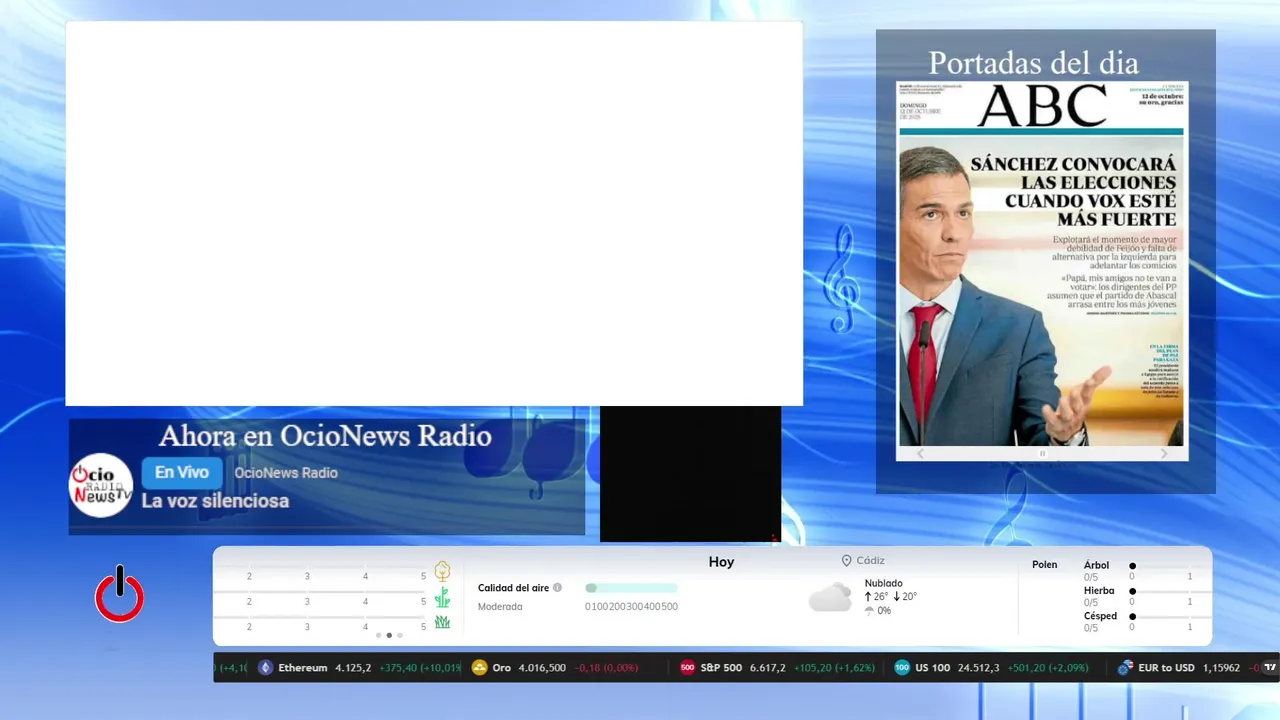Click the Cádiz location pin icon
Viewport: 1280px width, 720px height.
[846, 561]
